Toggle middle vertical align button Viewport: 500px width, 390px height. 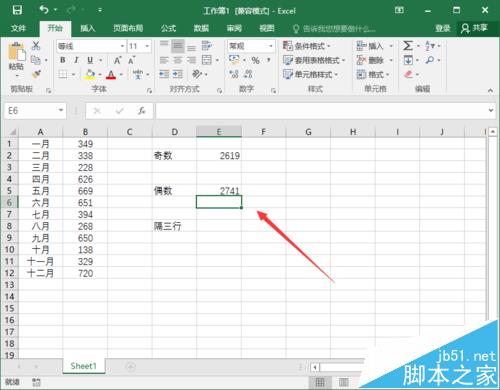click(x=178, y=46)
